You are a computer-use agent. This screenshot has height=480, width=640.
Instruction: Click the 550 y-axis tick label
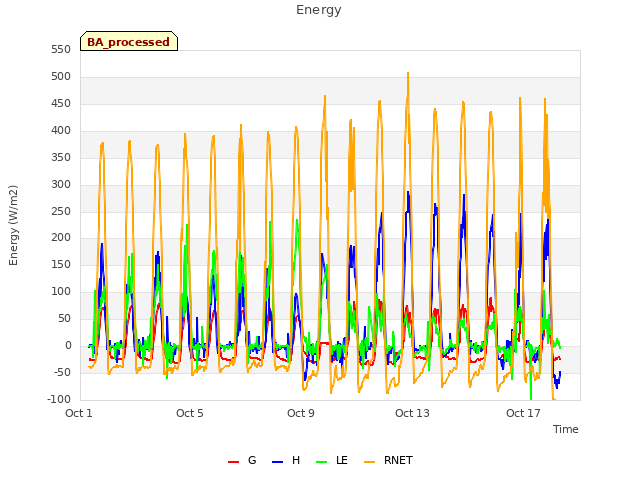click(61, 49)
